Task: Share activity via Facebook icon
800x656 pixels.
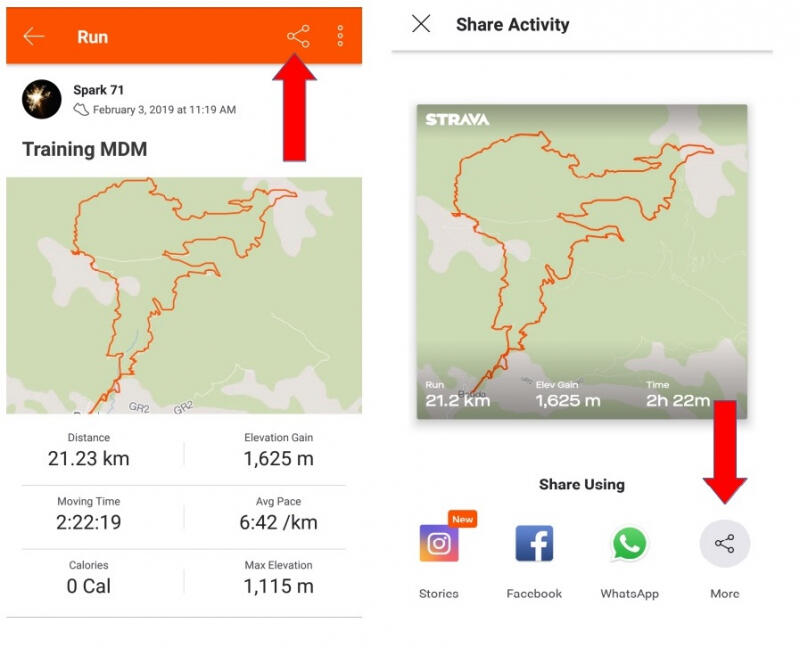Action: [x=534, y=544]
